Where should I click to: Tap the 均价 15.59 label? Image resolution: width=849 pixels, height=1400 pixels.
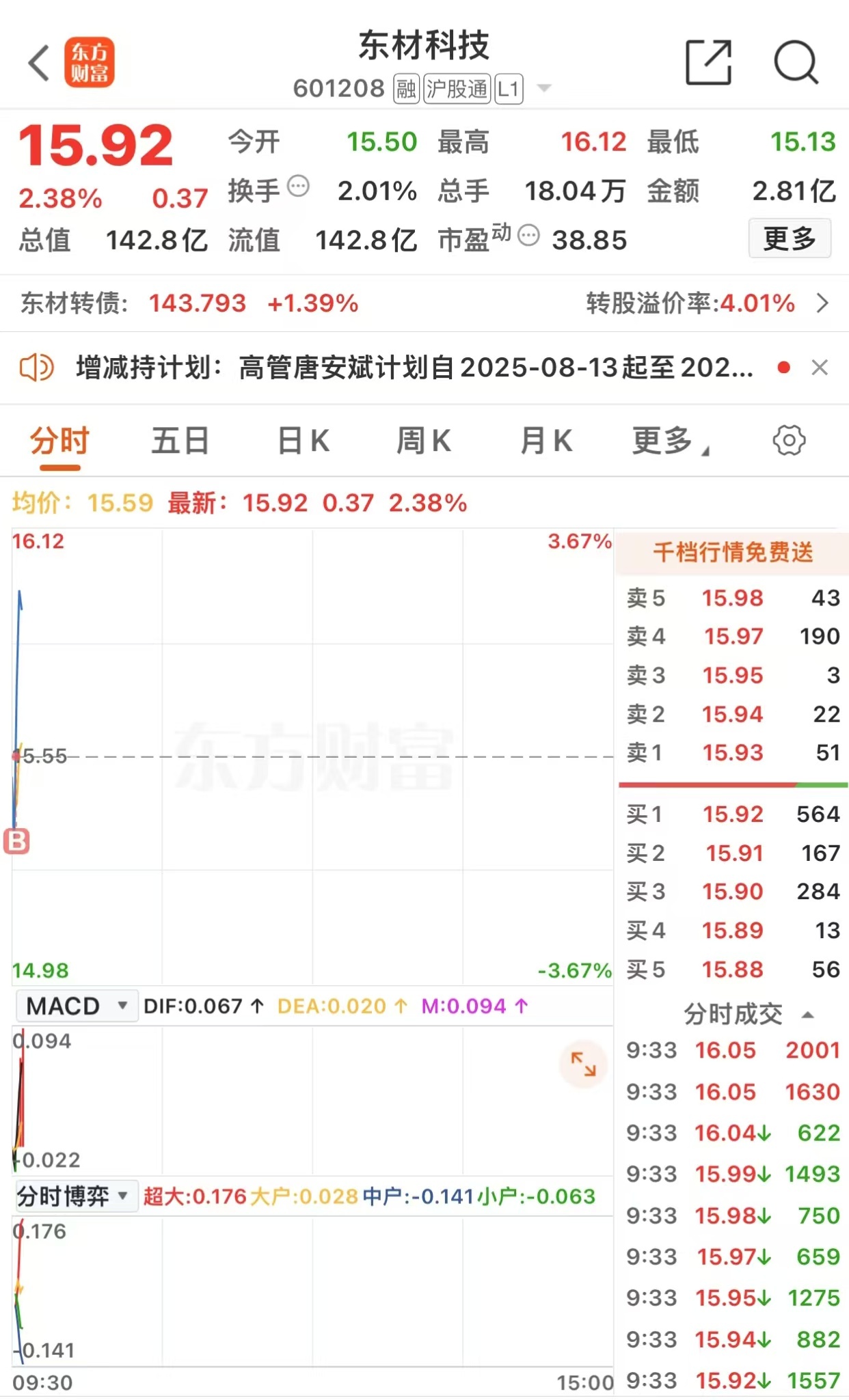(83, 503)
